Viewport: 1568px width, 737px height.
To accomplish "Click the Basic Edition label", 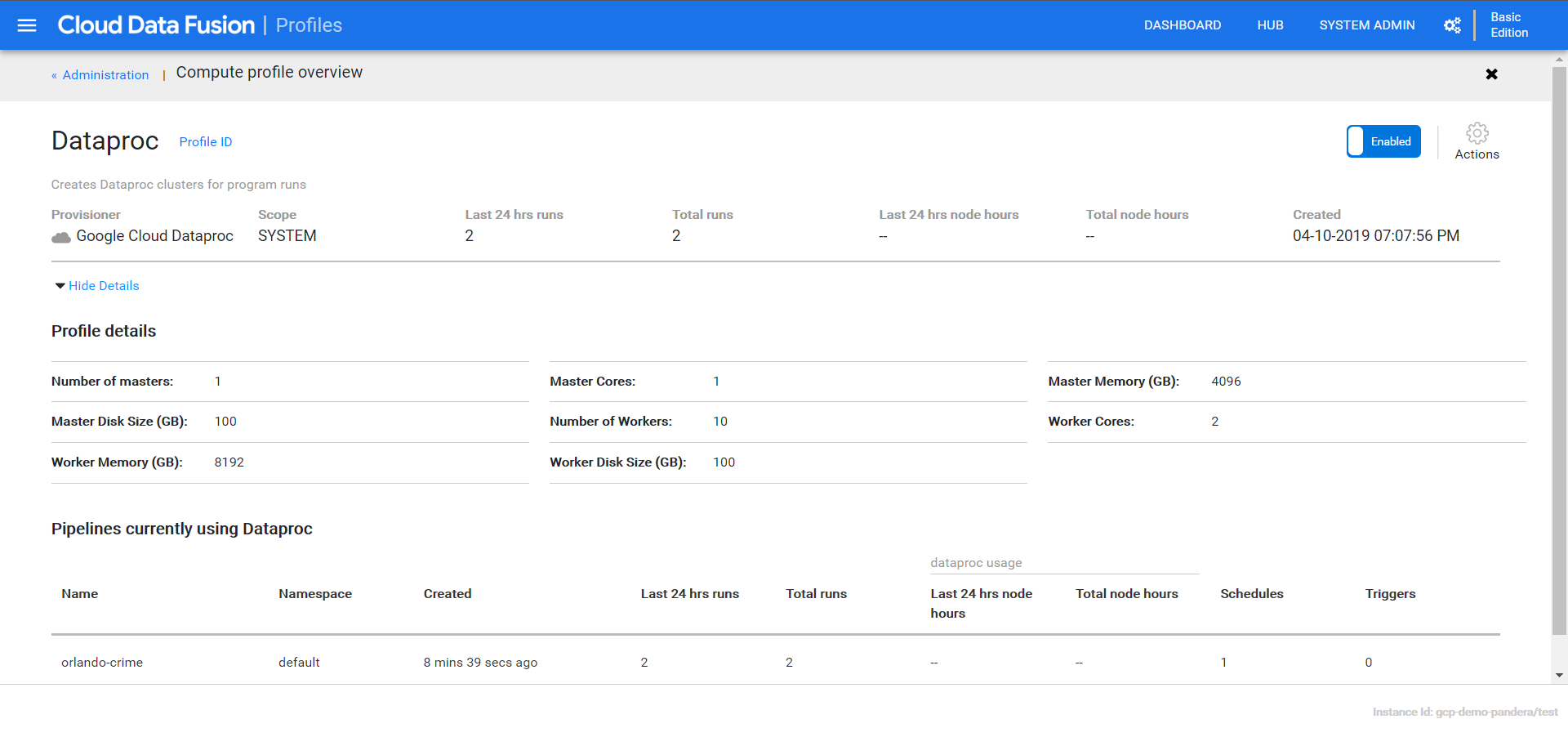I will point(1508,25).
